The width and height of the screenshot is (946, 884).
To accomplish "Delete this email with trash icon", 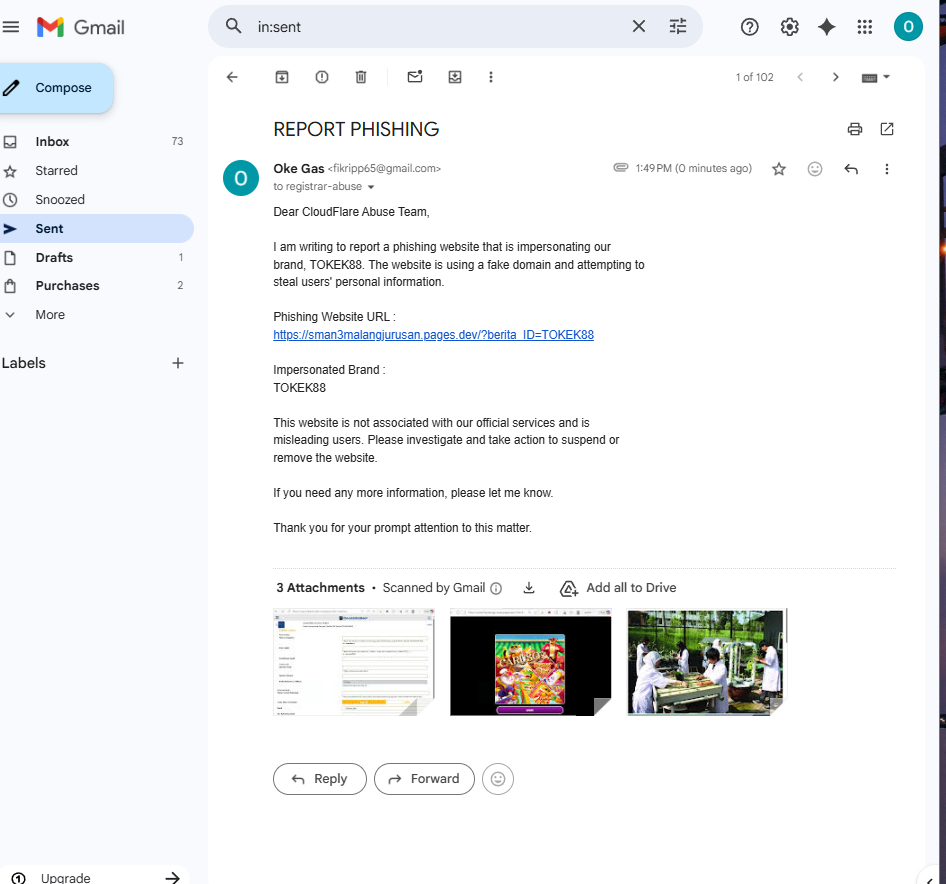I will click(x=361, y=77).
